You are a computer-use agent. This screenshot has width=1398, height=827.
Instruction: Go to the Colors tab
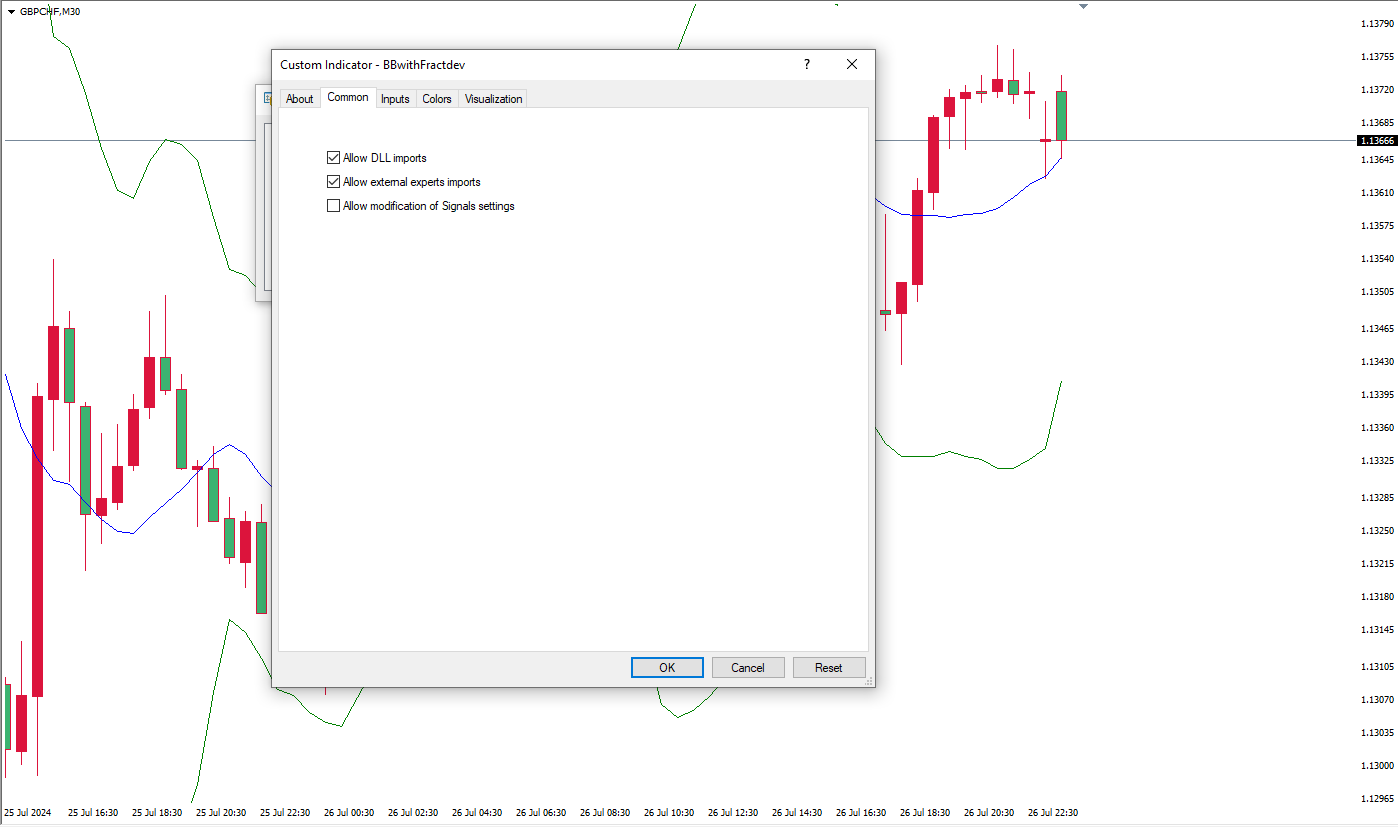[x=437, y=99]
